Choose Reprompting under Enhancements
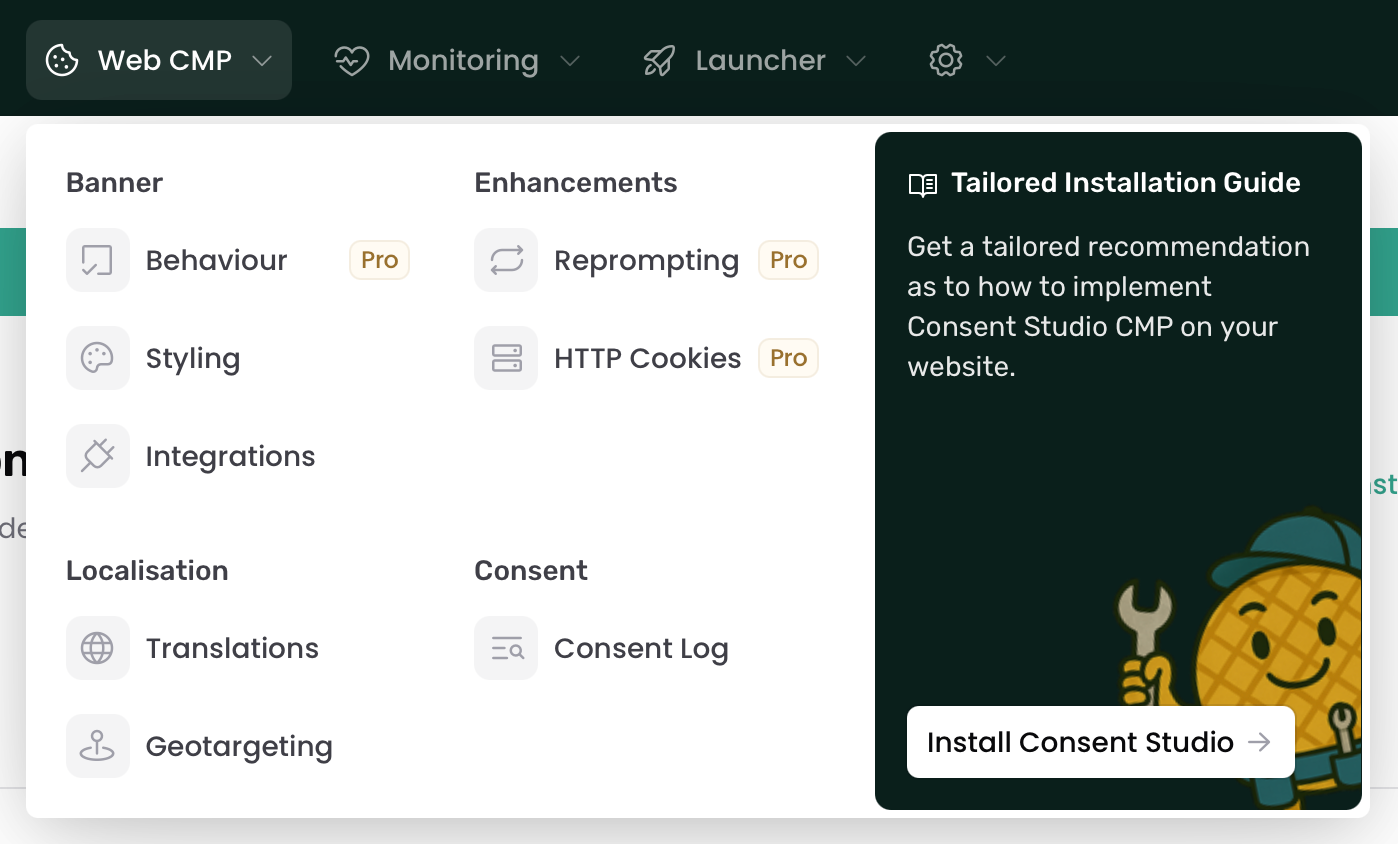Image resolution: width=1398 pixels, height=844 pixels. coord(646,260)
